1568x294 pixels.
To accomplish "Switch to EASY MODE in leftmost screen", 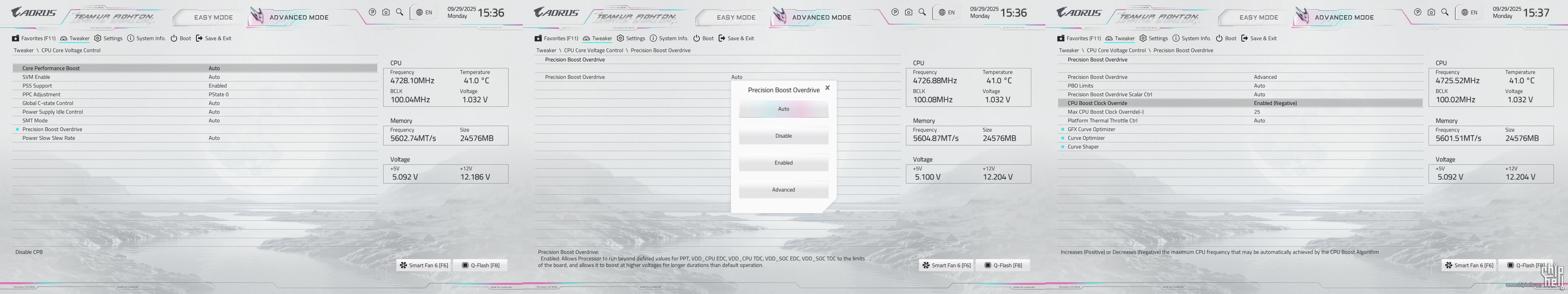I will 213,17.
